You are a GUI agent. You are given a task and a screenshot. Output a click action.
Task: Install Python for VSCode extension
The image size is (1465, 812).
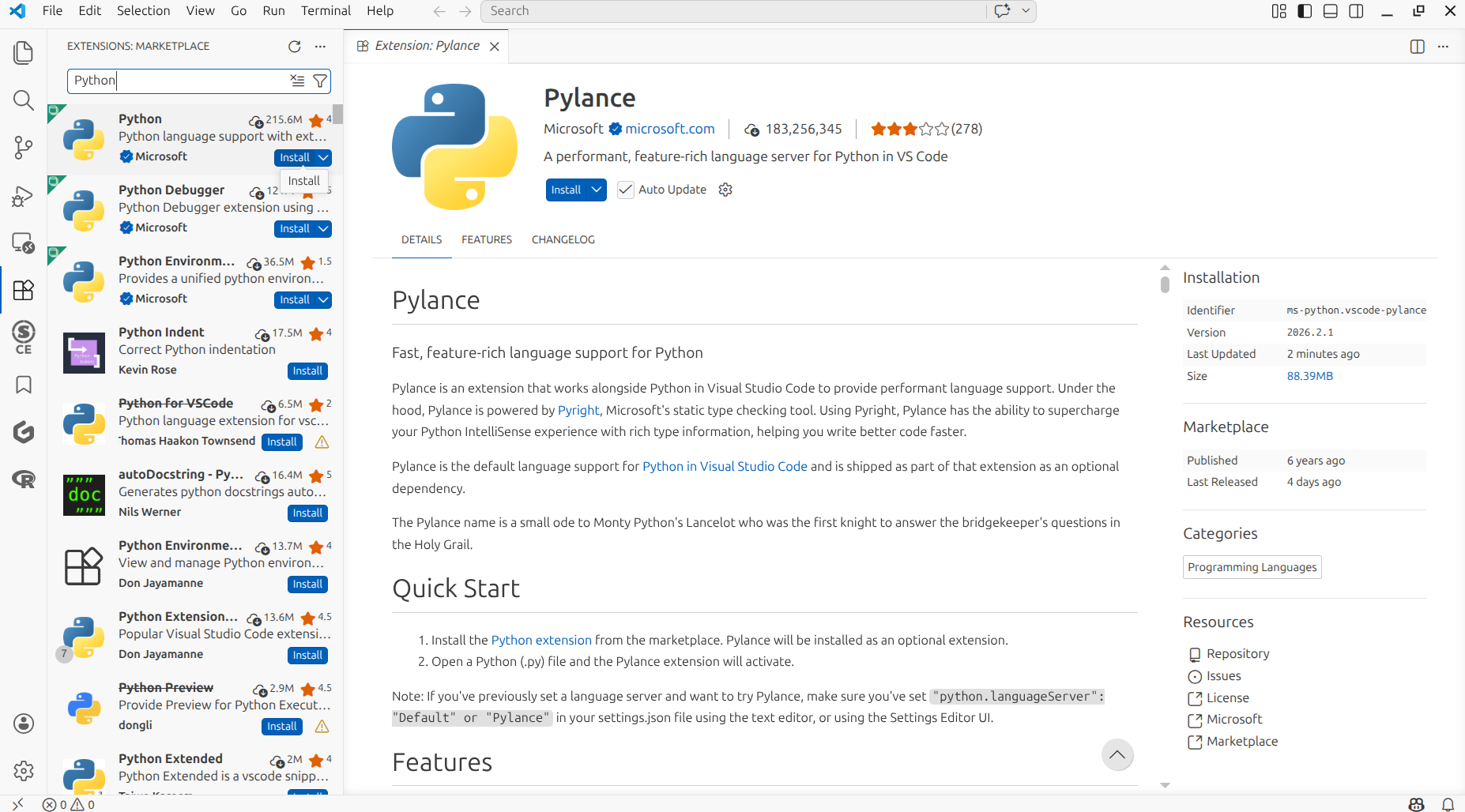[x=282, y=442]
